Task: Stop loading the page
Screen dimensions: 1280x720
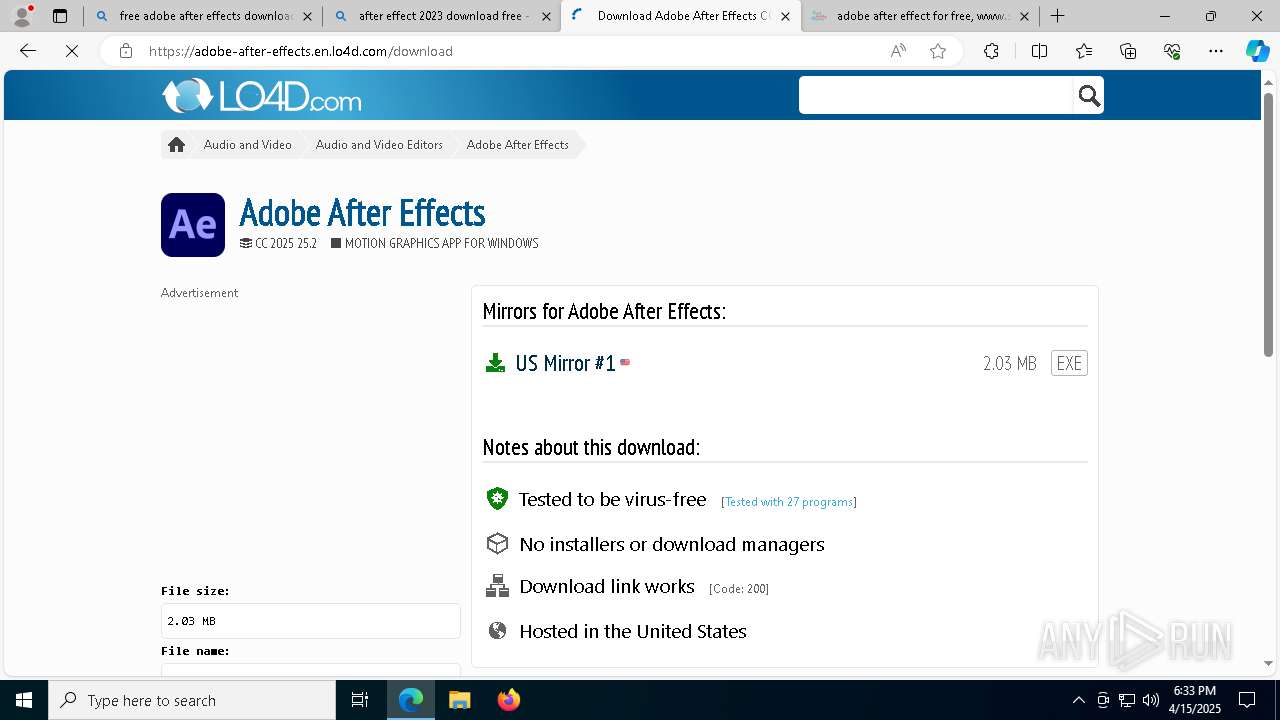Action: pos(72,51)
